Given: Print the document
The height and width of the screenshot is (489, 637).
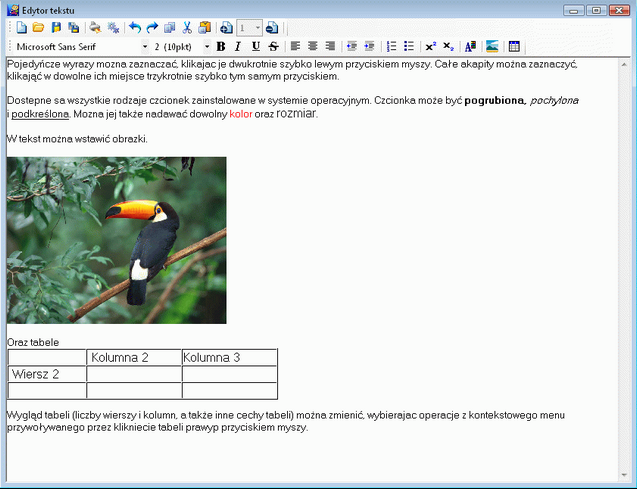Looking at the screenshot, I should click(x=95, y=28).
